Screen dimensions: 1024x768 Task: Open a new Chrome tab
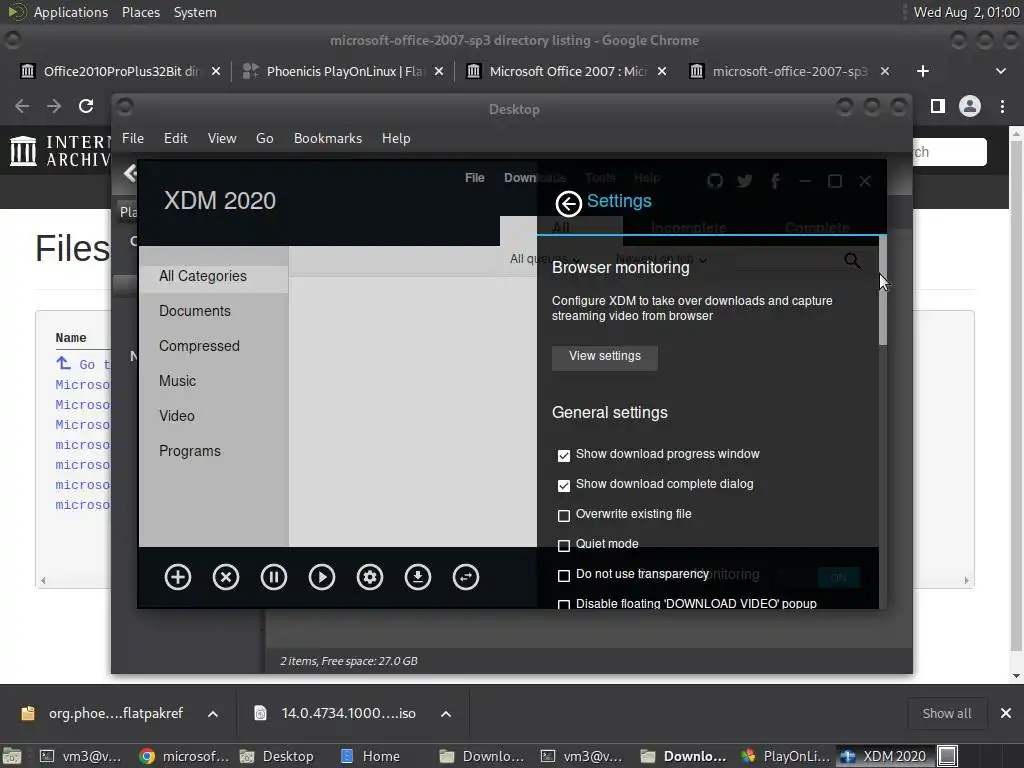point(923,71)
